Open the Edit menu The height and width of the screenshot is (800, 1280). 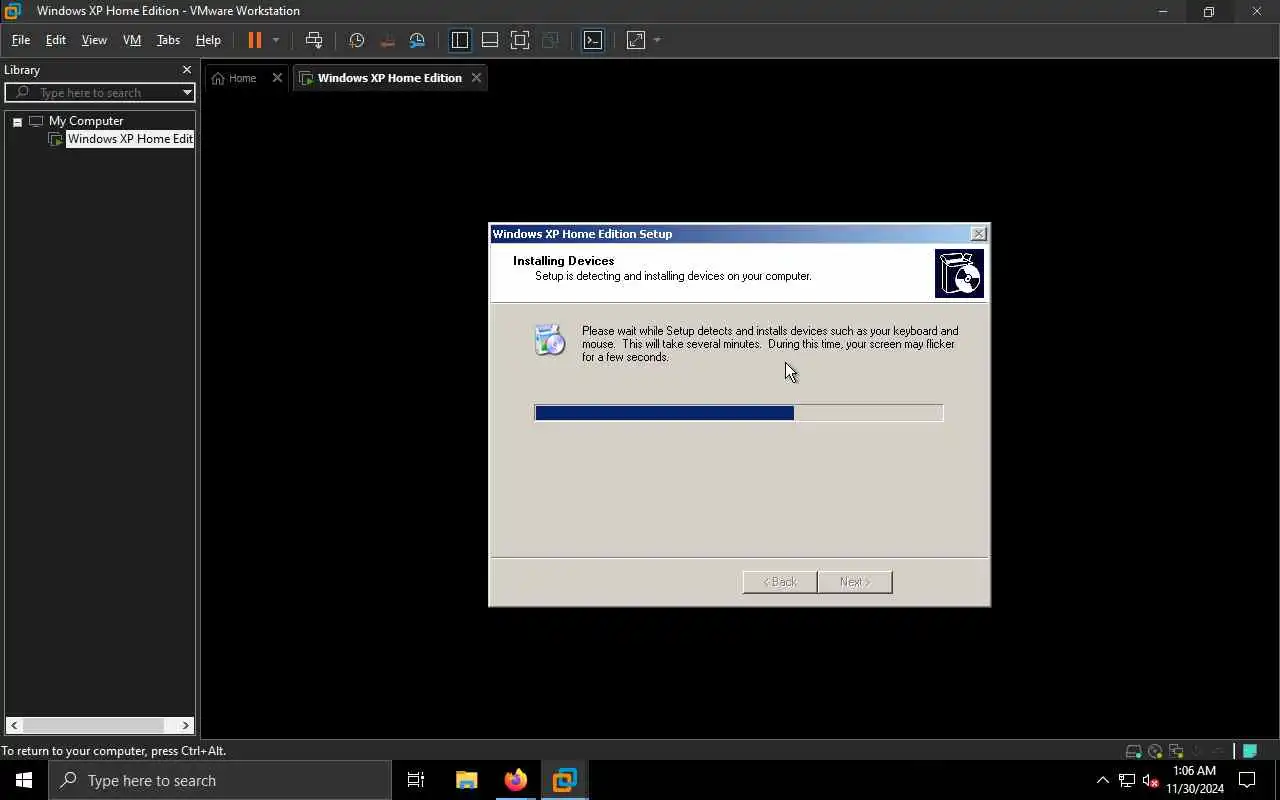(x=56, y=40)
